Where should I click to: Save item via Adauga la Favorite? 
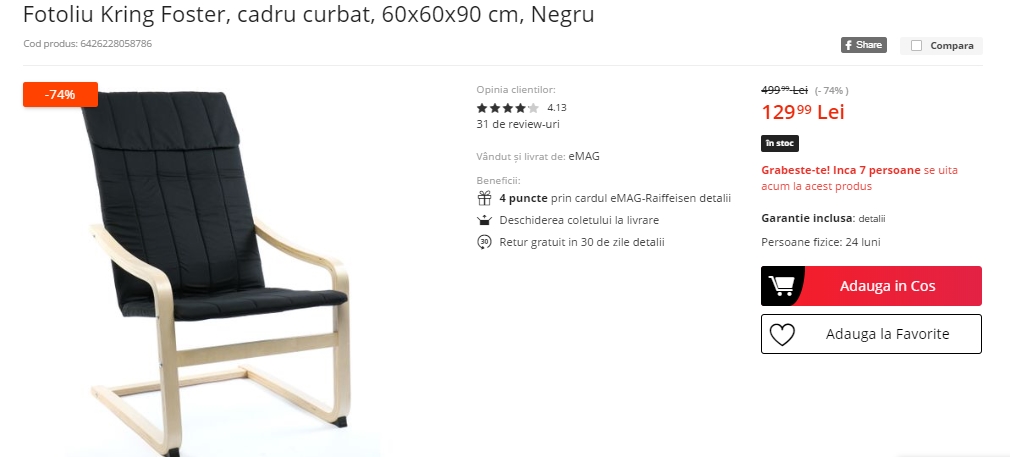871,334
